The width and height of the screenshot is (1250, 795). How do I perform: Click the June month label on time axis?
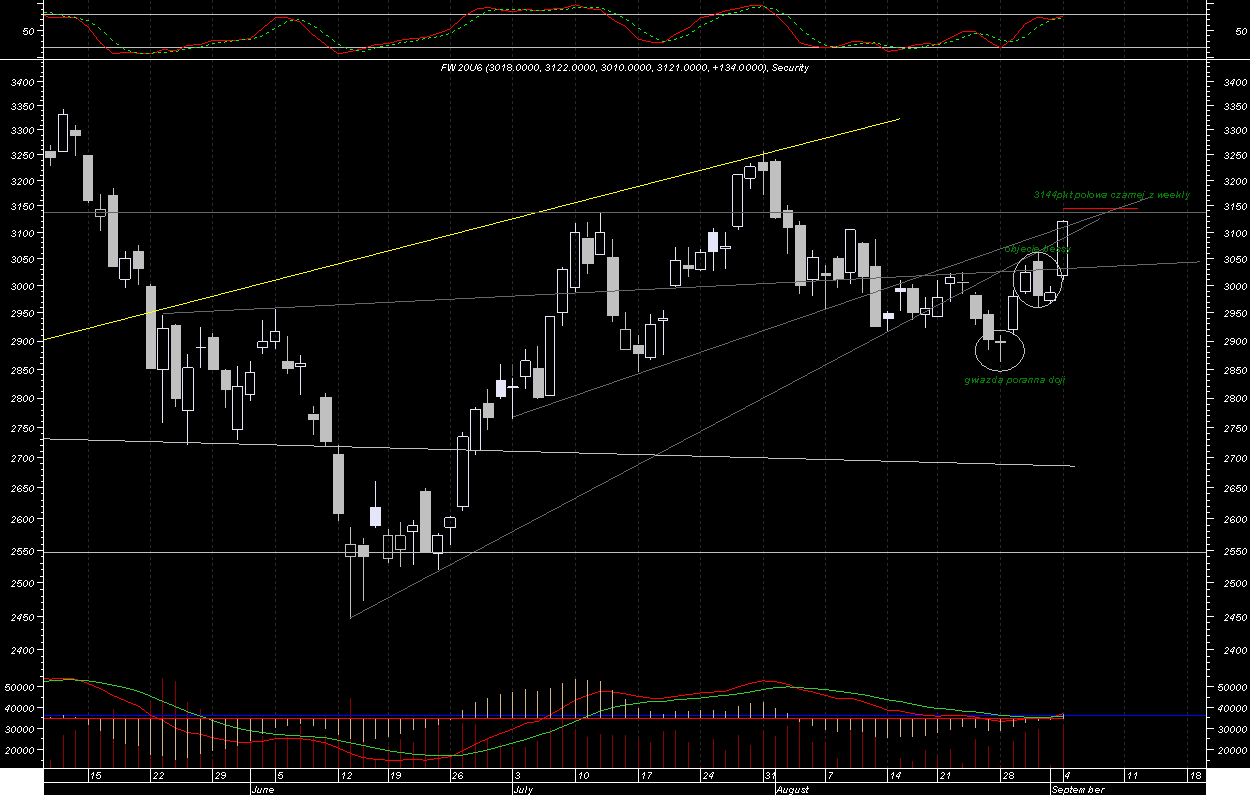point(262,789)
